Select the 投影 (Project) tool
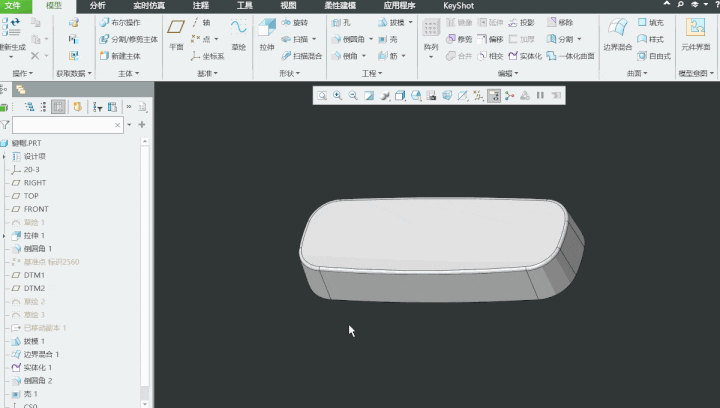This screenshot has width=720, height=408. click(x=522, y=22)
